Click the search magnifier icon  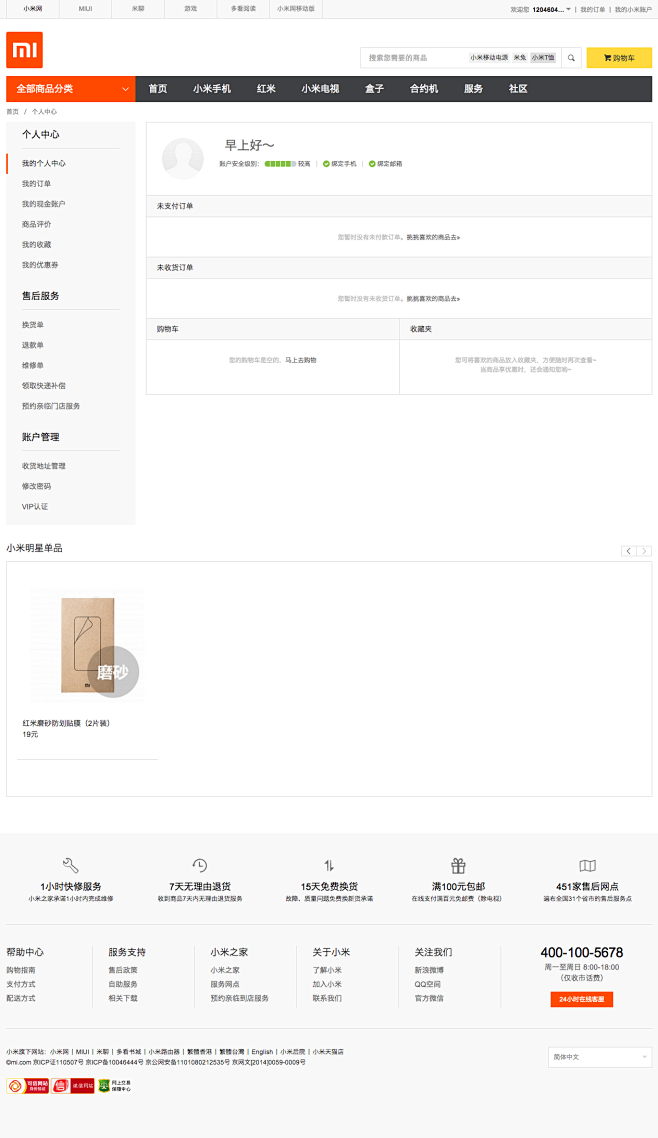pyautogui.click(x=571, y=58)
